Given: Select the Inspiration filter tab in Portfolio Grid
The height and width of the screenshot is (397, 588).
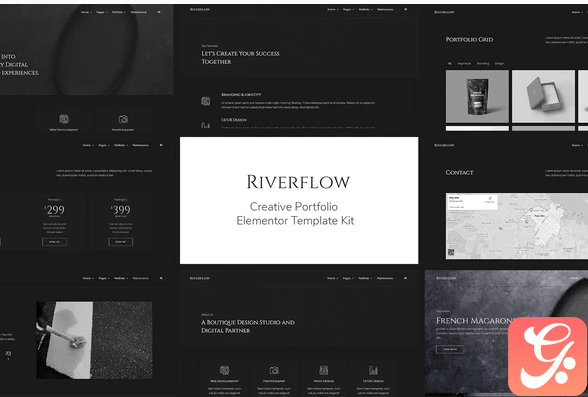Looking at the screenshot, I should (464, 63).
